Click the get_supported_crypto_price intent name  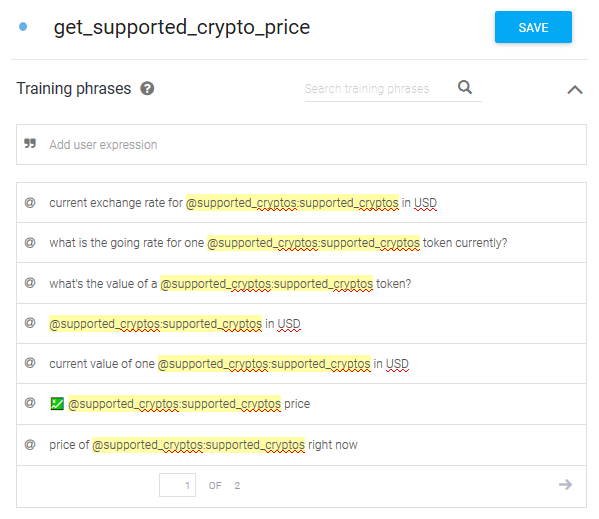tap(182, 27)
